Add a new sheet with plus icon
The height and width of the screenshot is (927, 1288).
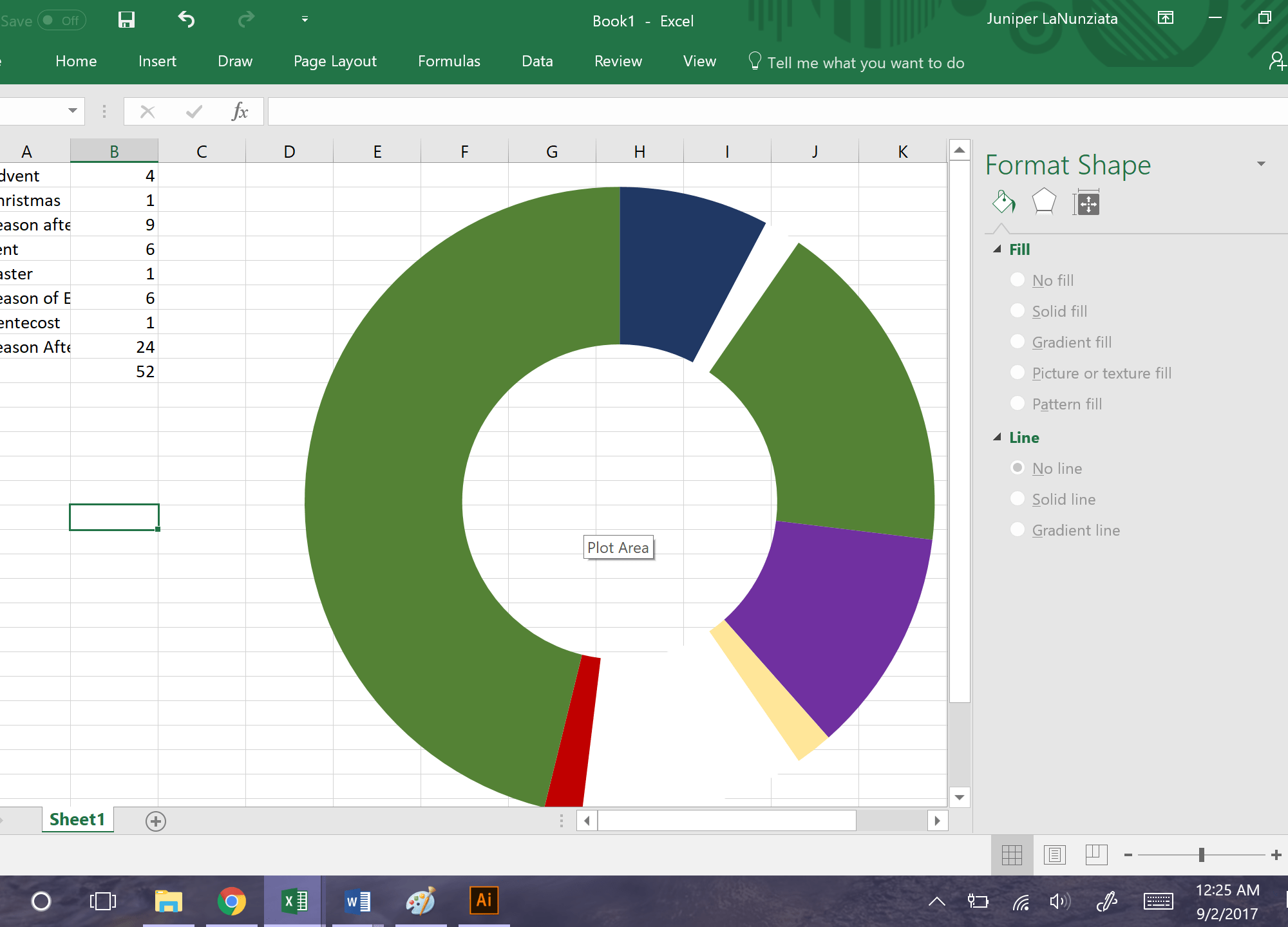click(156, 821)
